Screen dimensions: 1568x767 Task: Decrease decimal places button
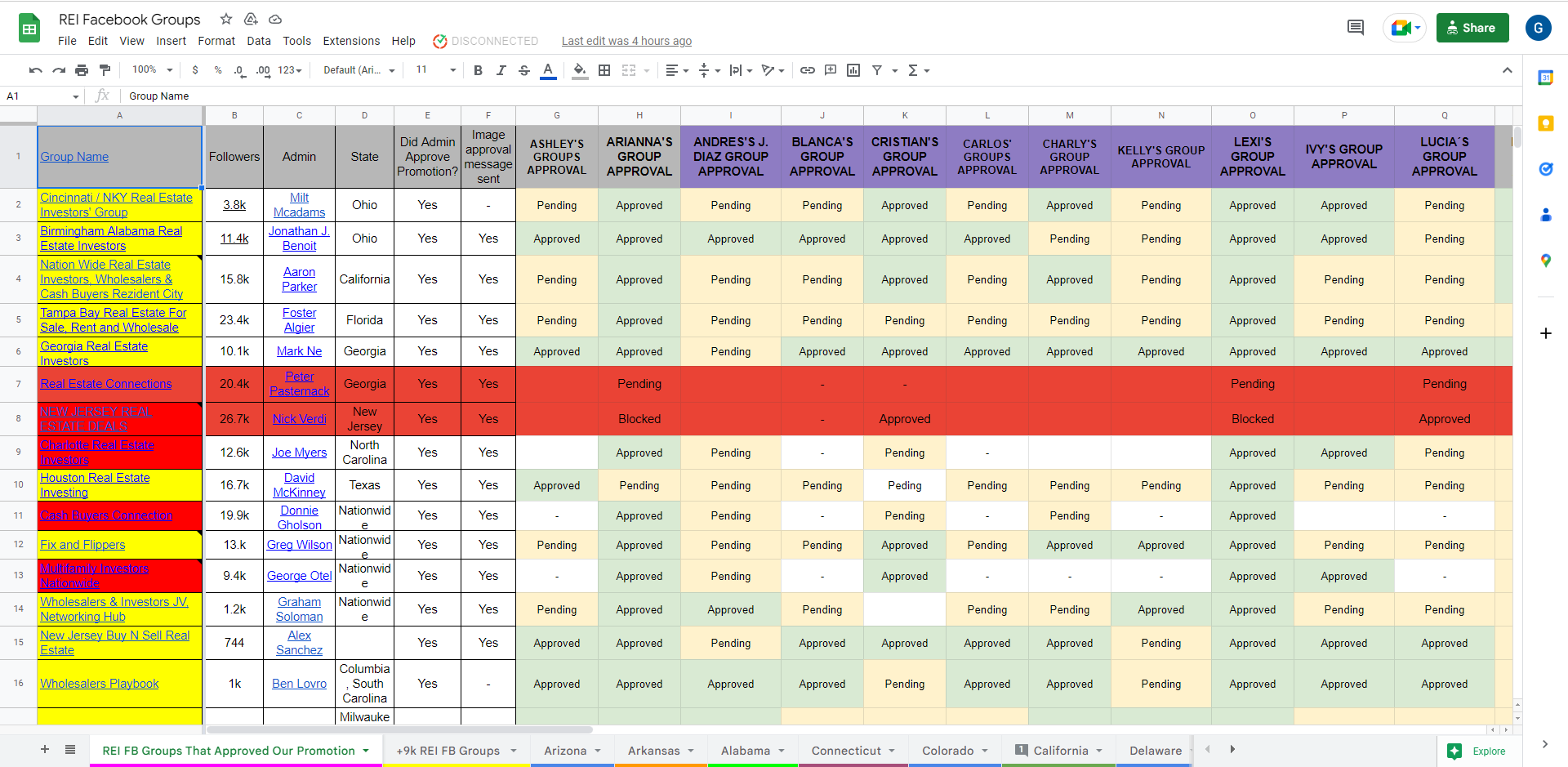(239, 70)
